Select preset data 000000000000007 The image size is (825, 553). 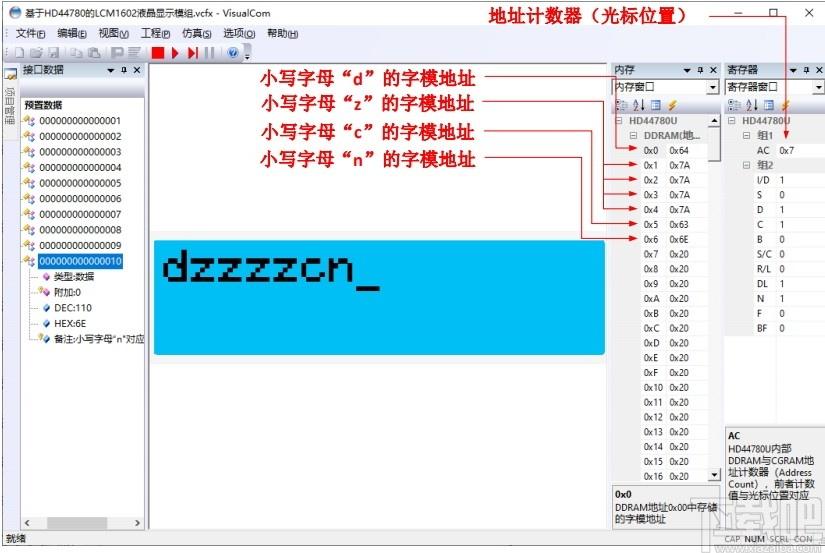click(80, 214)
